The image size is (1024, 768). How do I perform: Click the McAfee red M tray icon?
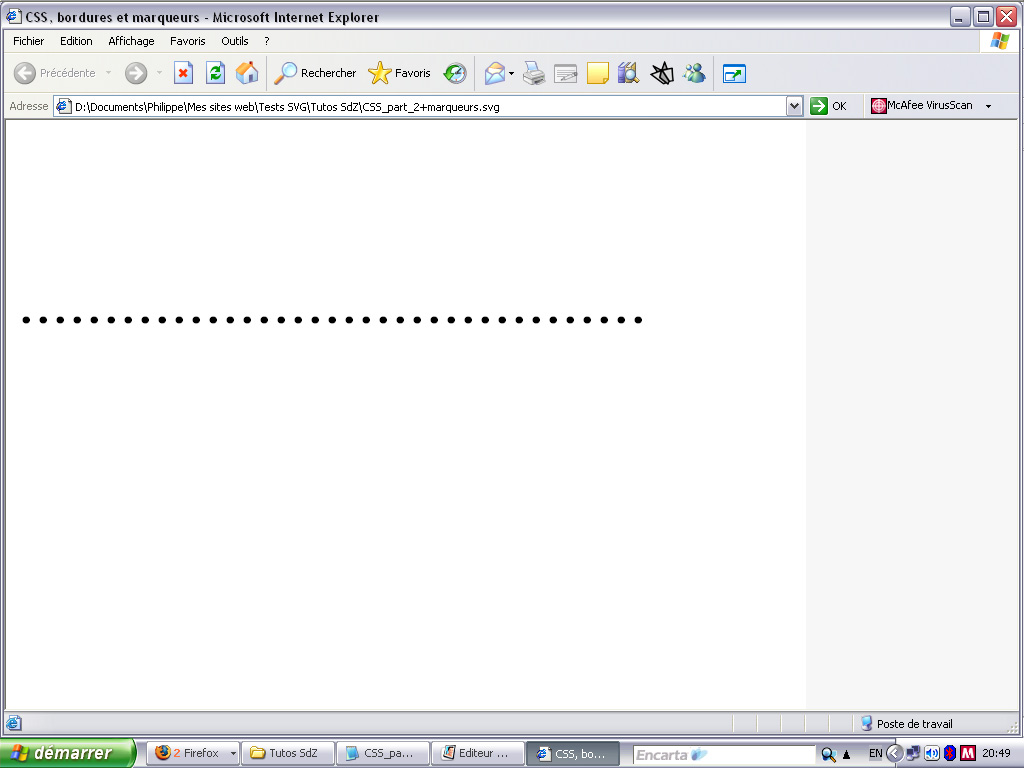click(x=968, y=754)
